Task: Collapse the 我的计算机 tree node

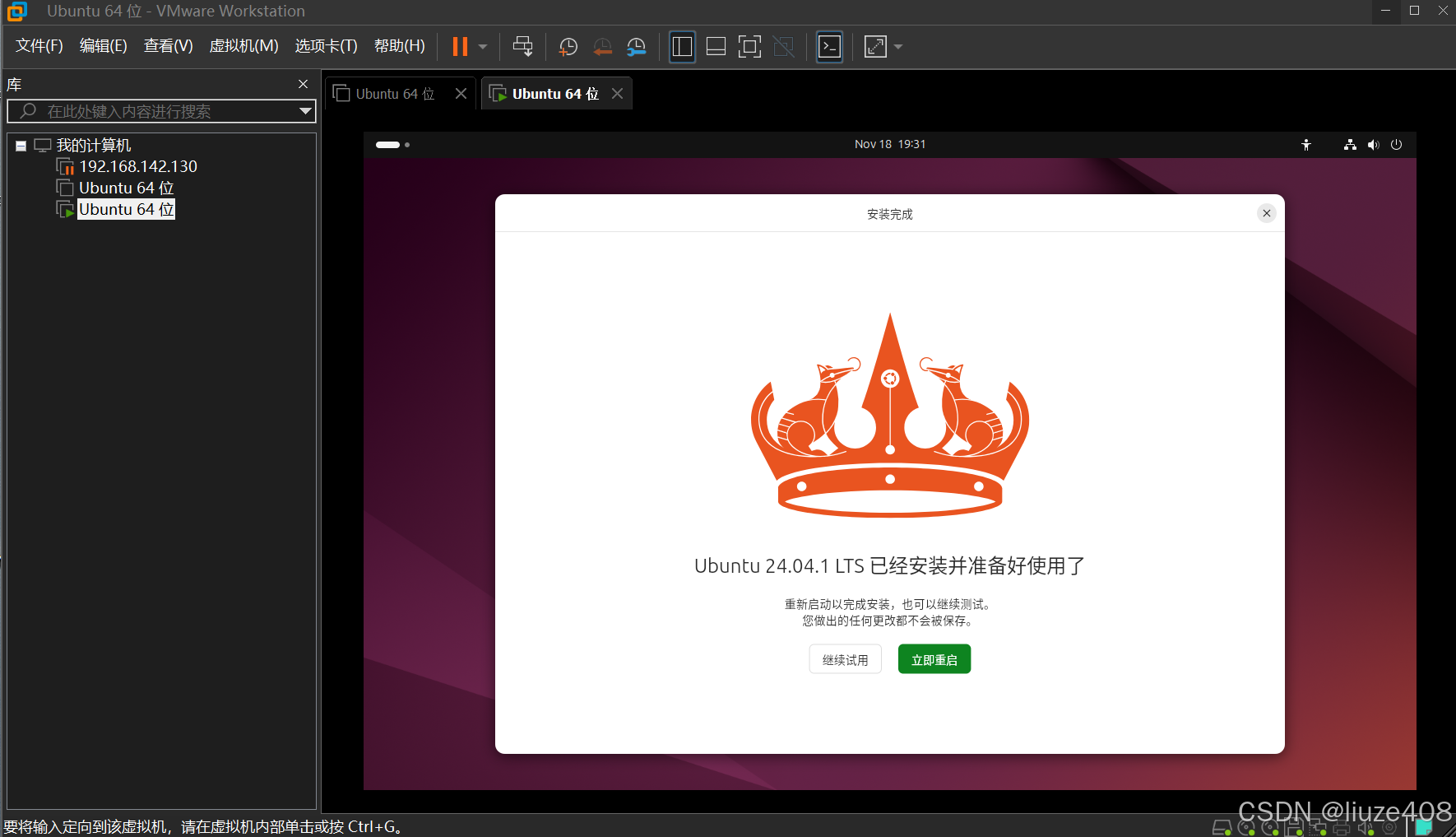Action: (x=21, y=146)
